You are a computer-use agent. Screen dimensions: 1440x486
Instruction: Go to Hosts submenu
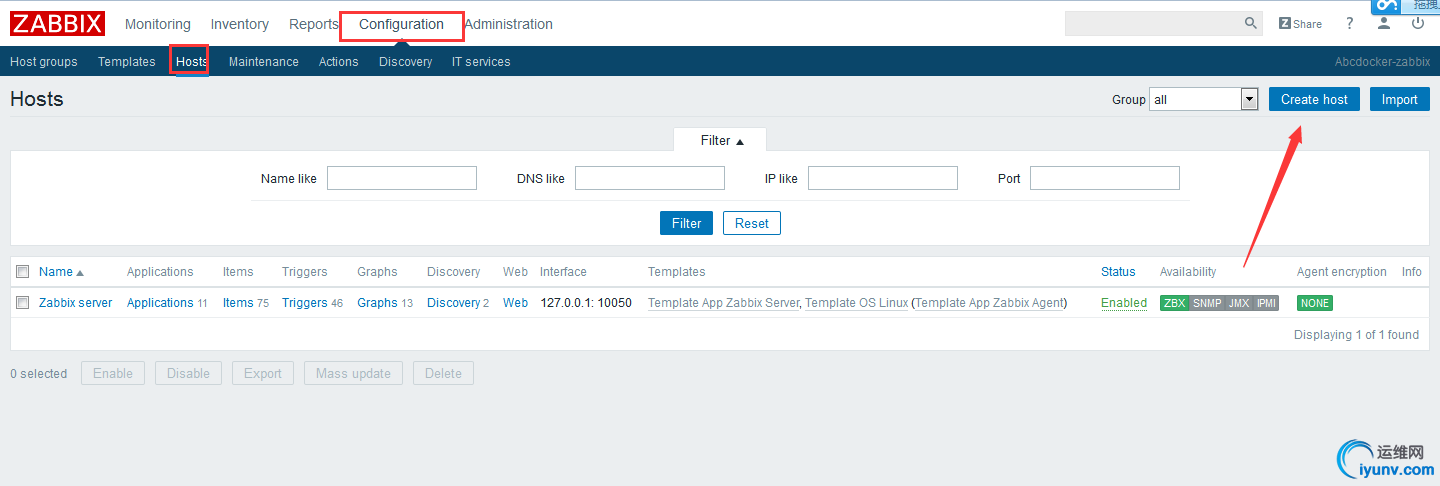(192, 62)
